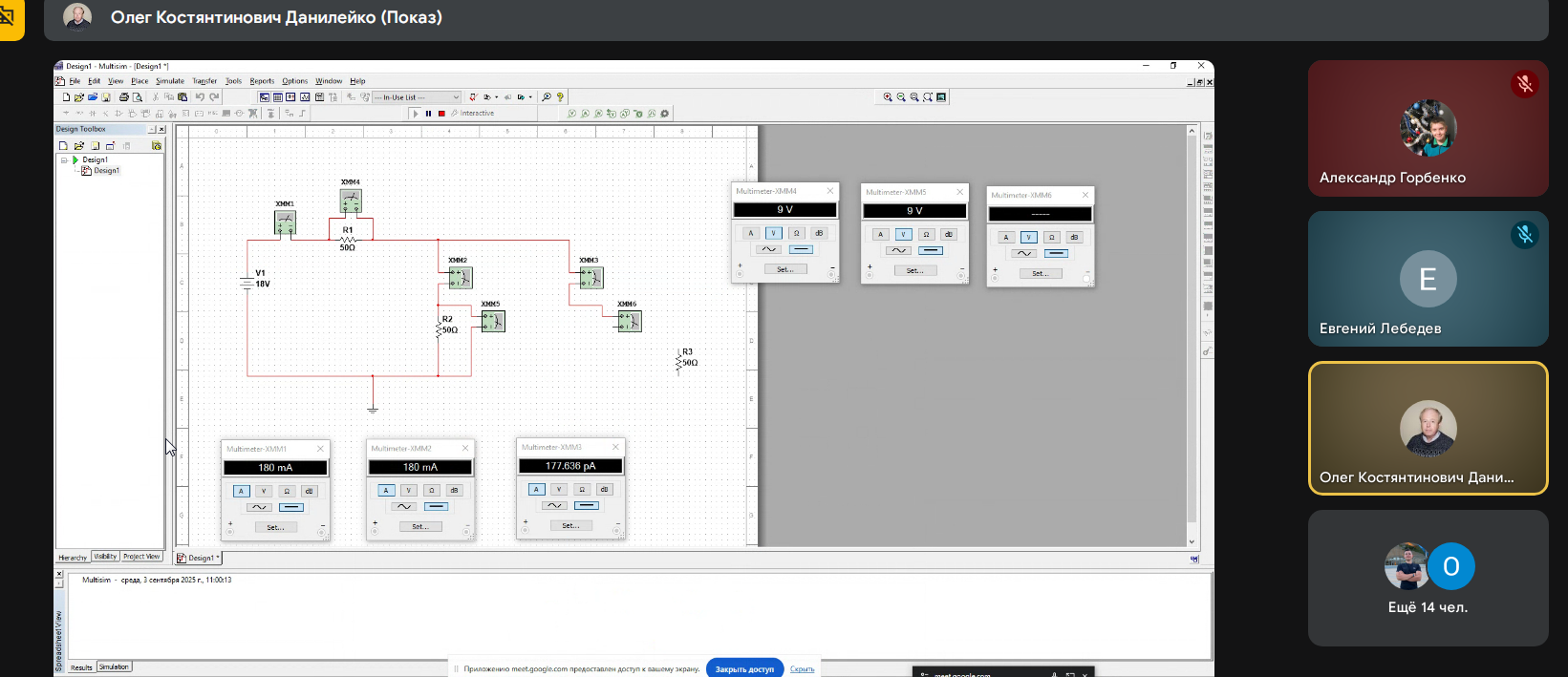Collapse the Design1 tree root node

click(x=64, y=159)
